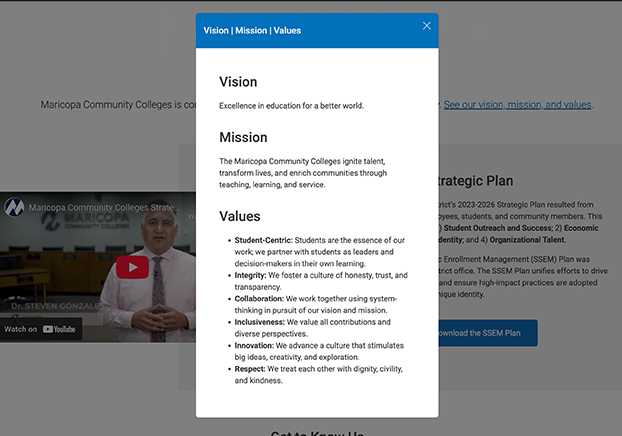Open 'See our vision, mission, and values' link
The image size is (622, 436).
tap(517, 105)
